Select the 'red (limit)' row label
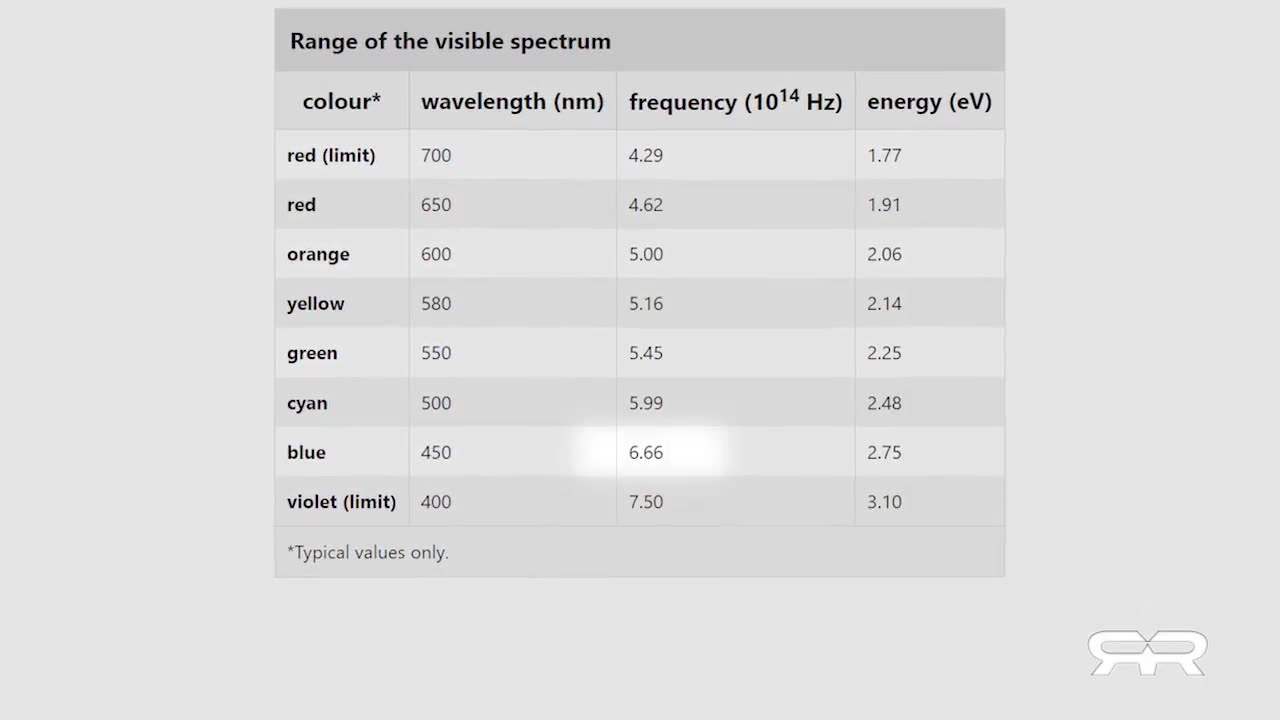This screenshot has height=720, width=1280. pos(331,155)
